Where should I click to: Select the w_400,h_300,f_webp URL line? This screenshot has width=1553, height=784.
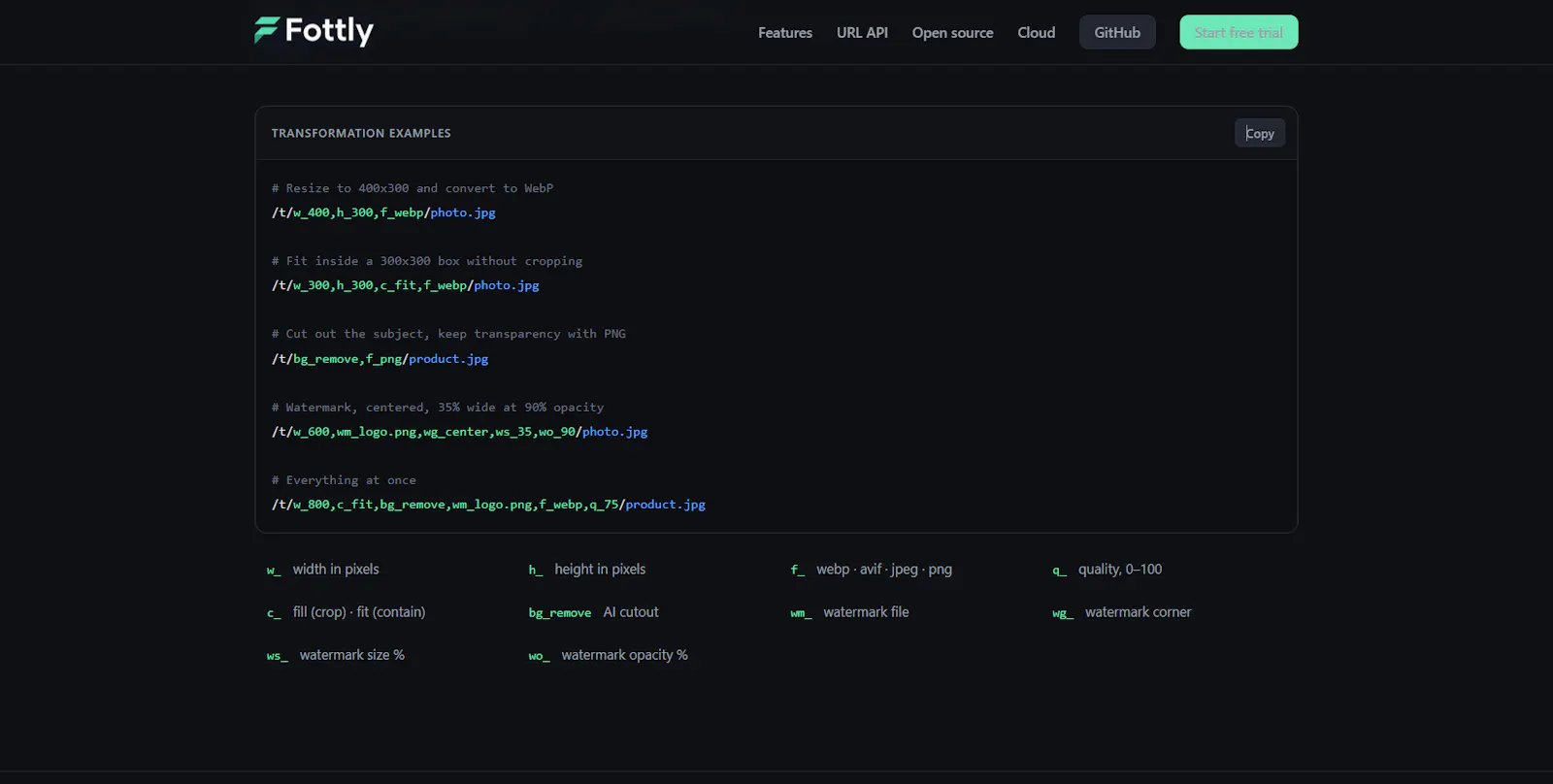[383, 212]
